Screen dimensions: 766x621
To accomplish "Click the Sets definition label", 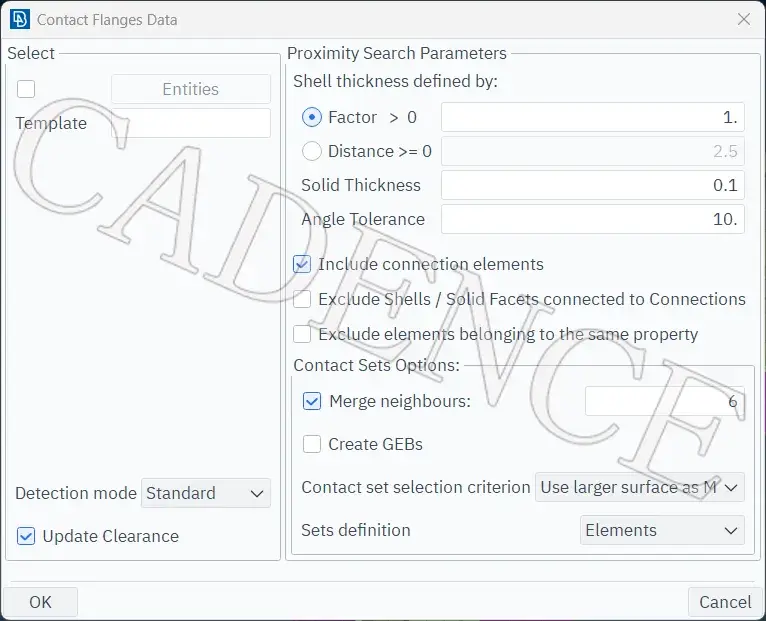I will point(356,530).
